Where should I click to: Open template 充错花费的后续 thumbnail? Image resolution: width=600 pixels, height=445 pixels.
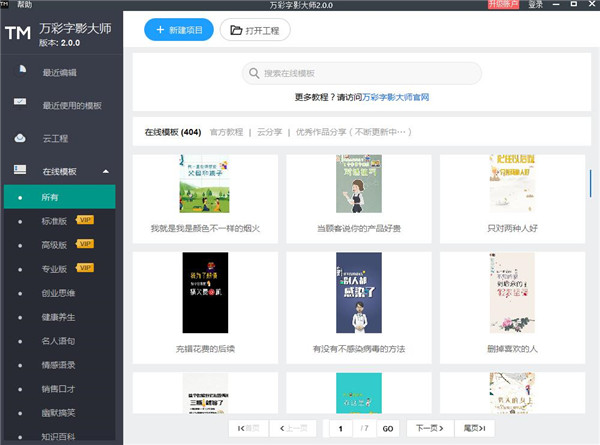(205, 292)
